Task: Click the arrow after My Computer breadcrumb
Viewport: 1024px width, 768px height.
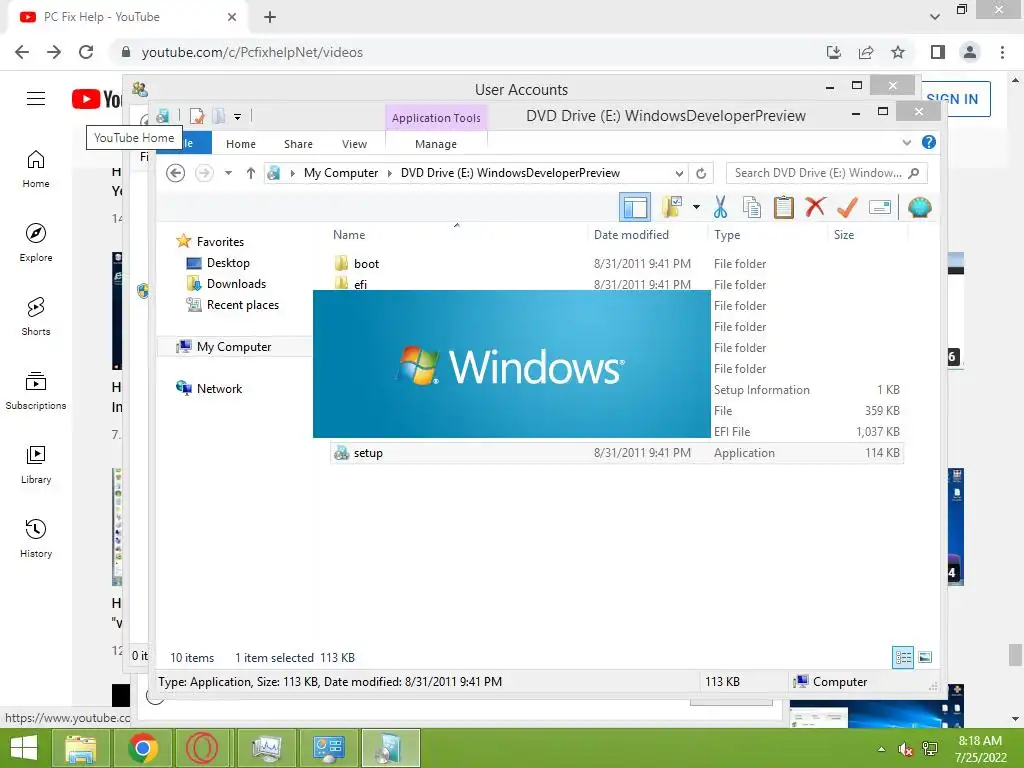Action: pos(390,173)
